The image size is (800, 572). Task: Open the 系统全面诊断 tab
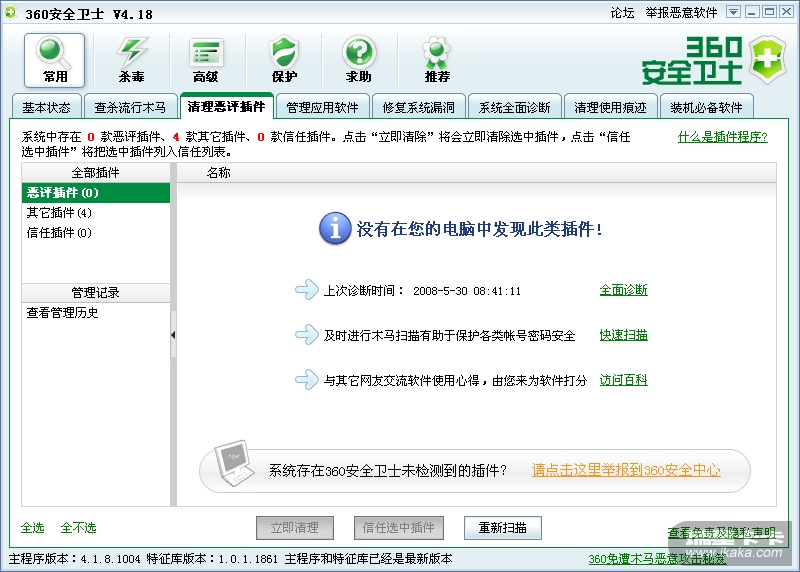tap(514, 107)
